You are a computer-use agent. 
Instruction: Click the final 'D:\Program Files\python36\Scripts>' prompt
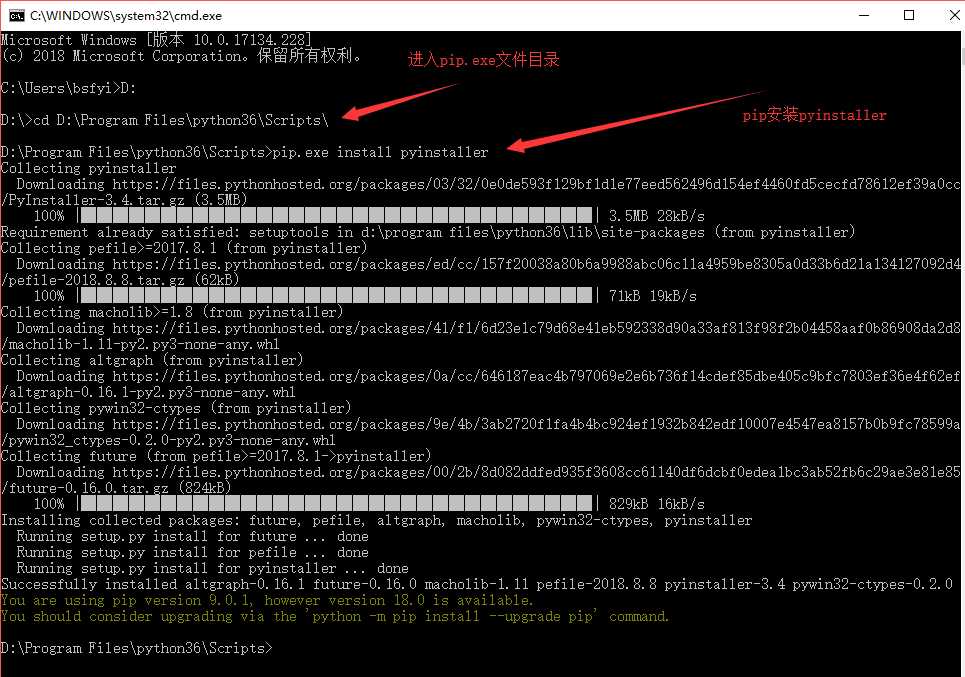(x=136, y=648)
